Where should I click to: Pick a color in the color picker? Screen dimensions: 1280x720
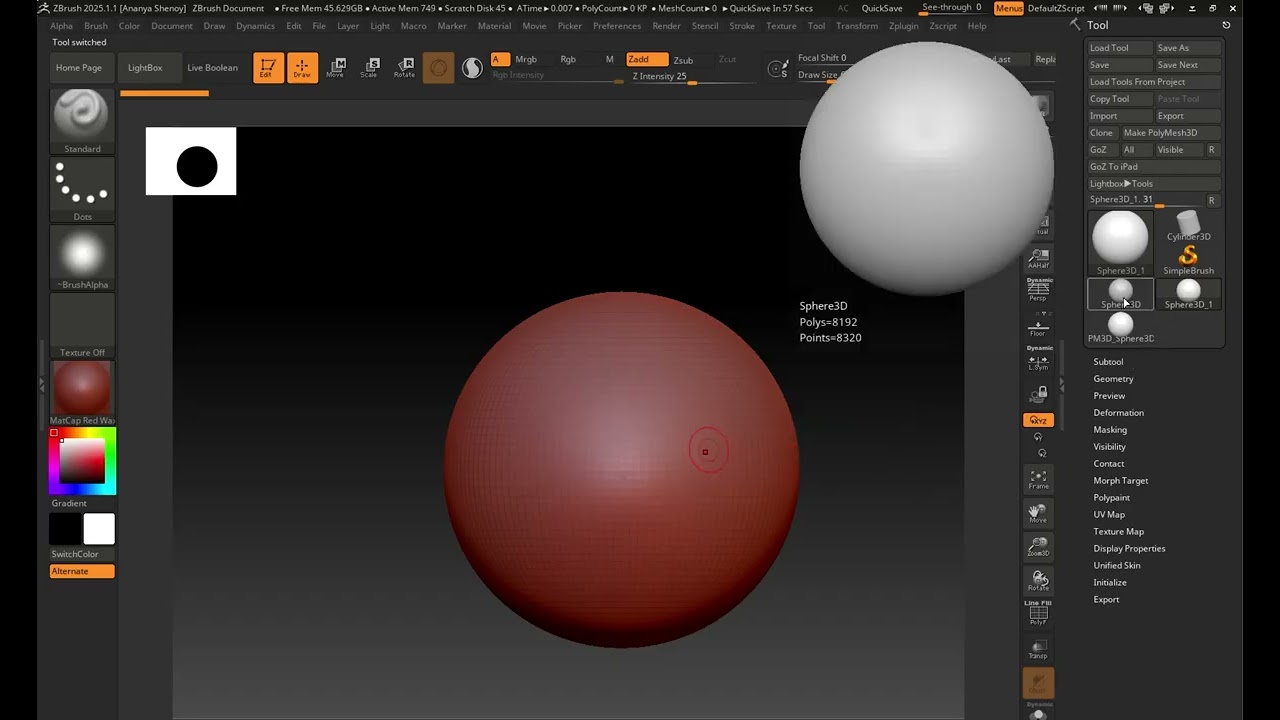click(x=83, y=461)
